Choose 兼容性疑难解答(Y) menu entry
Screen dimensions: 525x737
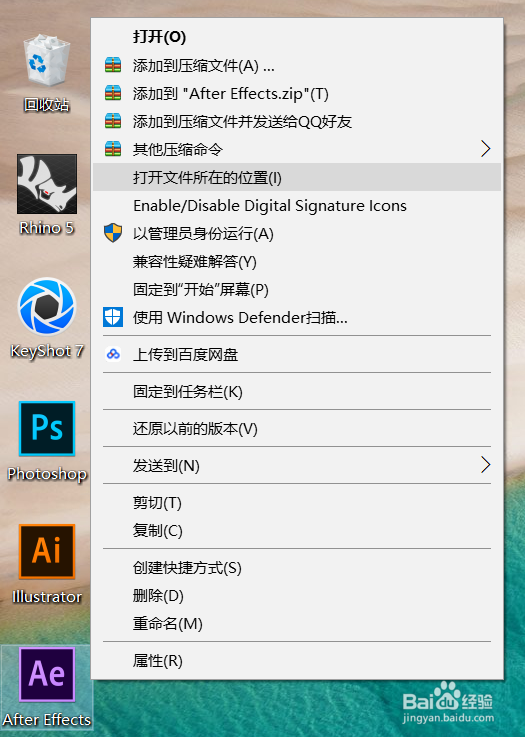point(297,261)
